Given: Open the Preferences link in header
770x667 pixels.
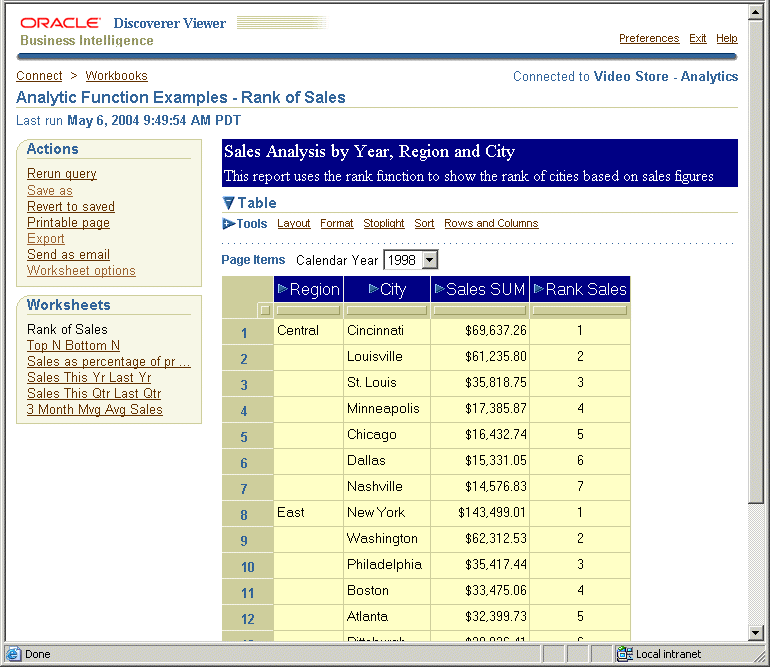Looking at the screenshot, I should click(x=649, y=39).
